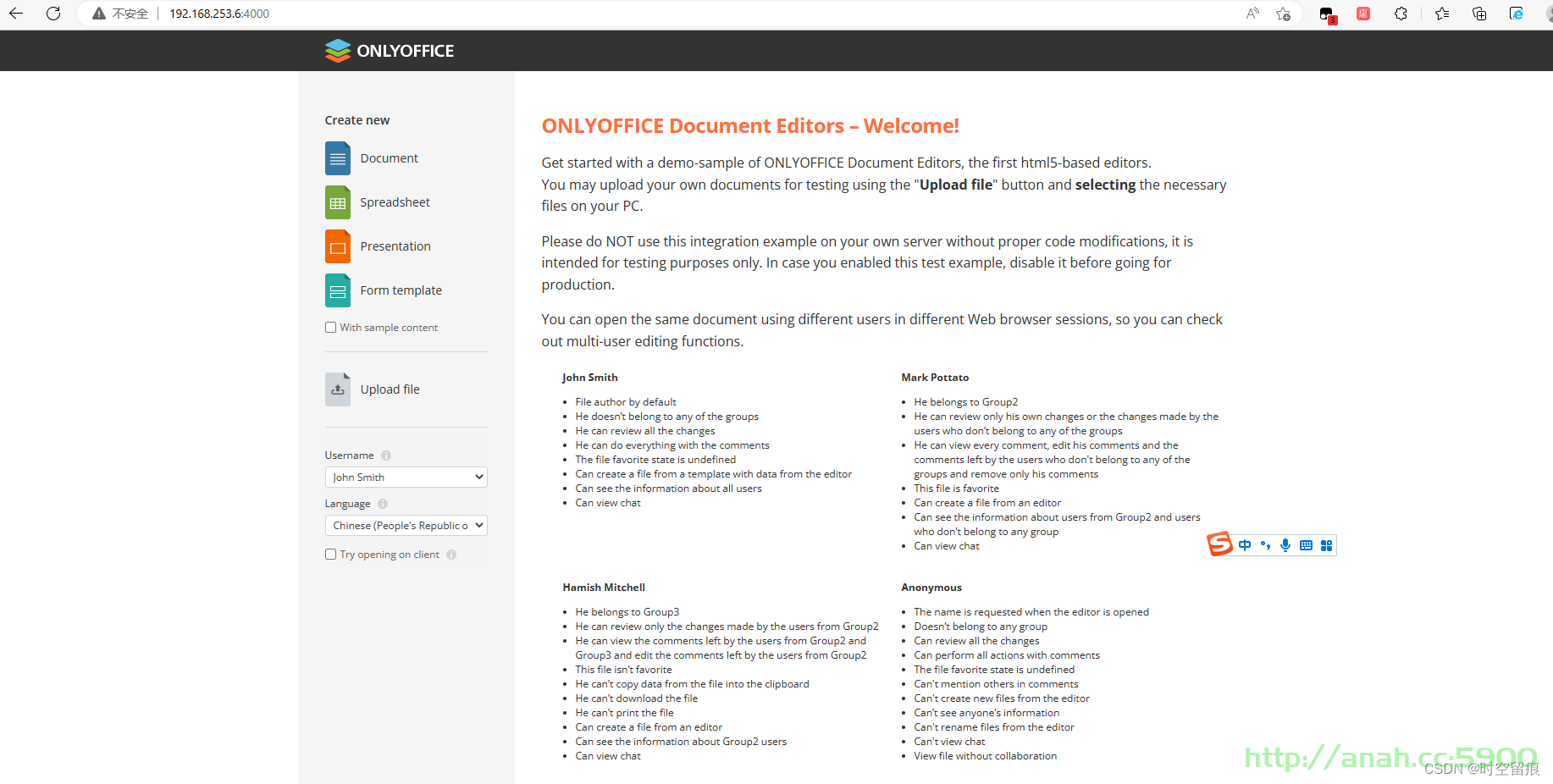Click the John Smith user heading in the welcome text
Screen dimensions: 1553x784
click(x=590, y=378)
